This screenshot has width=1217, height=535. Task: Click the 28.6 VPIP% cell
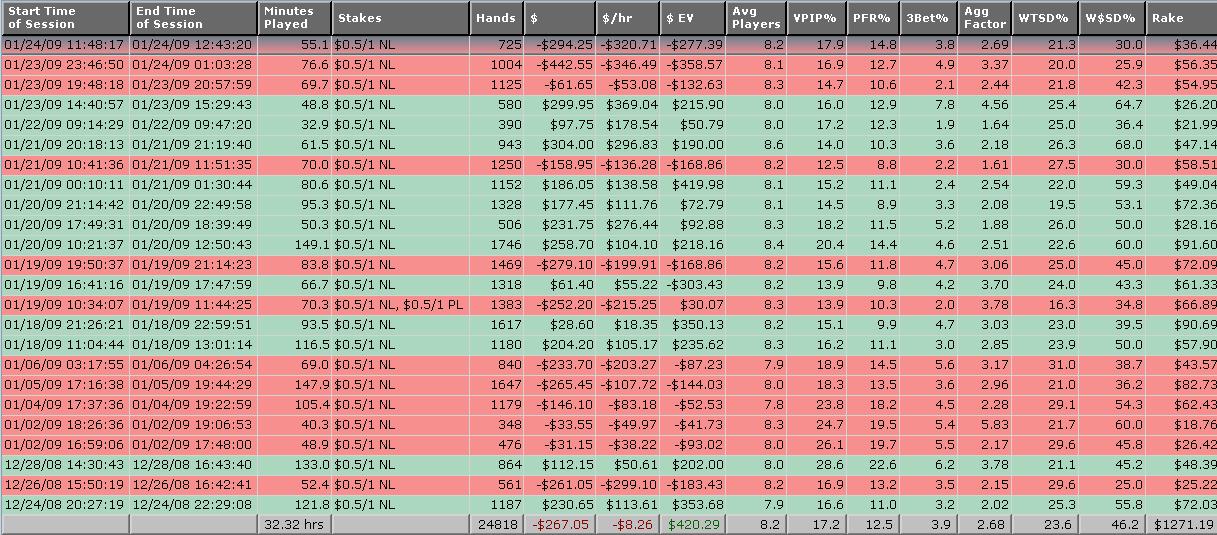tap(816, 465)
